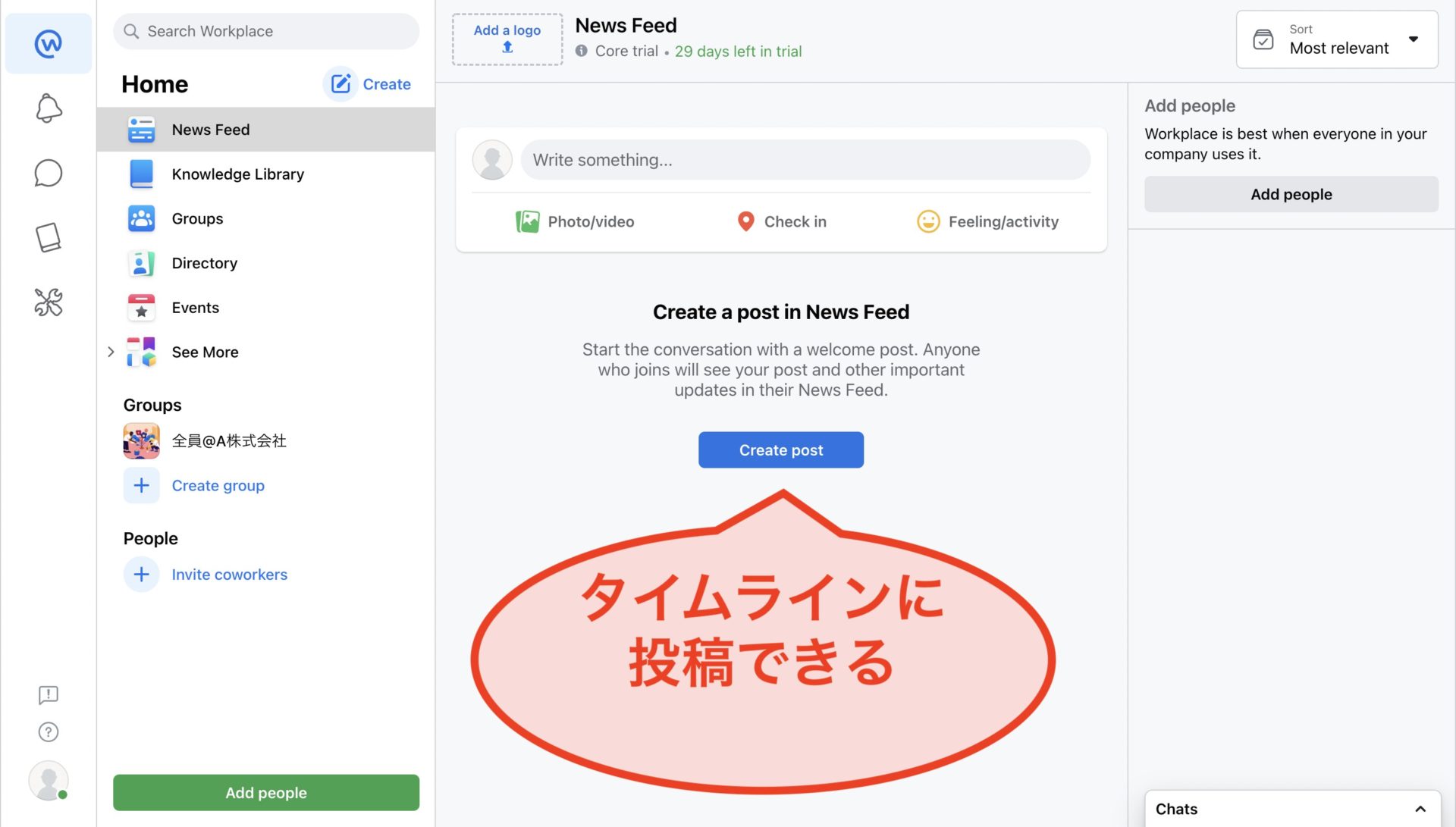Click the News Feed icon in sidebar
Viewport: 1456px width, 827px height.
[x=141, y=130]
